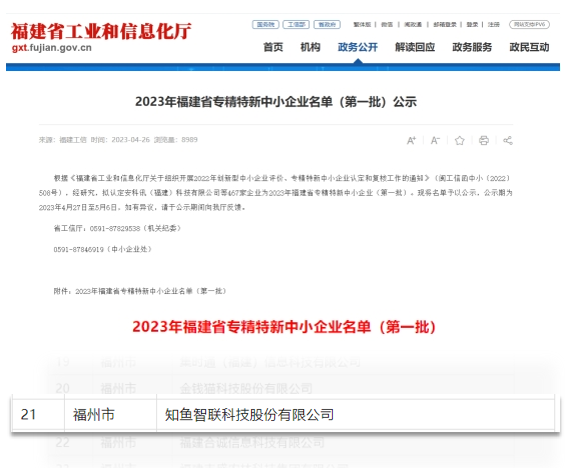Select the 政务公开 navigation tab
Viewport: 565px width, 468px height.
[x=358, y=47]
